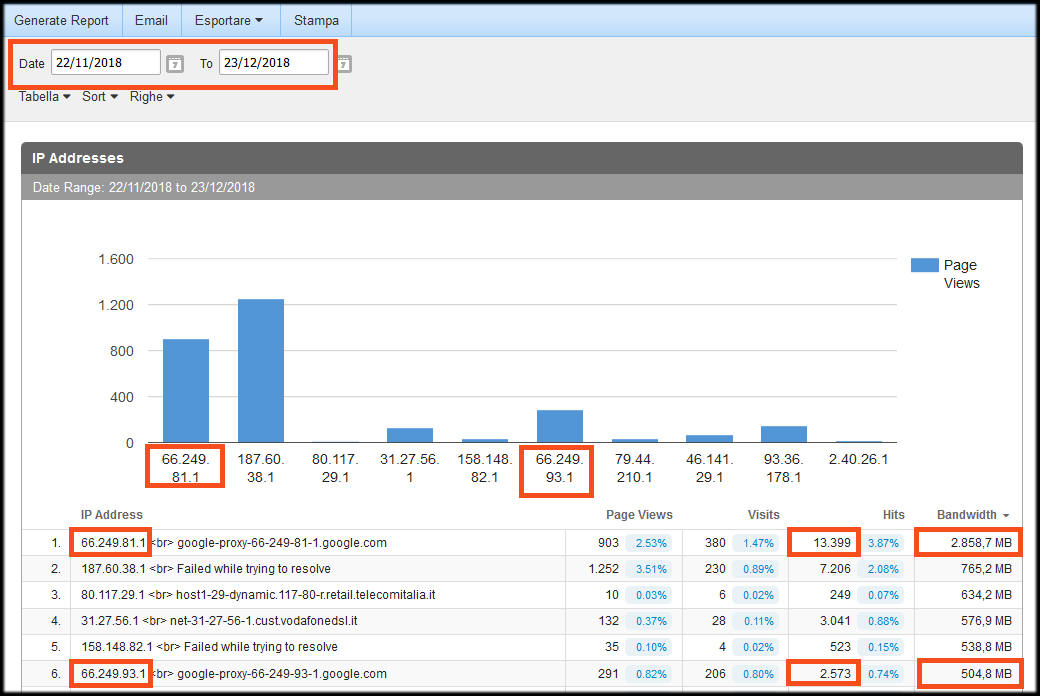Open the Tabella dropdown

click(x=44, y=96)
